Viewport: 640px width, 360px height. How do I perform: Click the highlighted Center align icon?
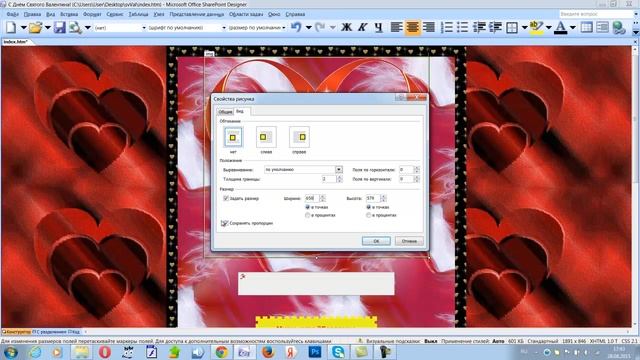[x=413, y=27]
